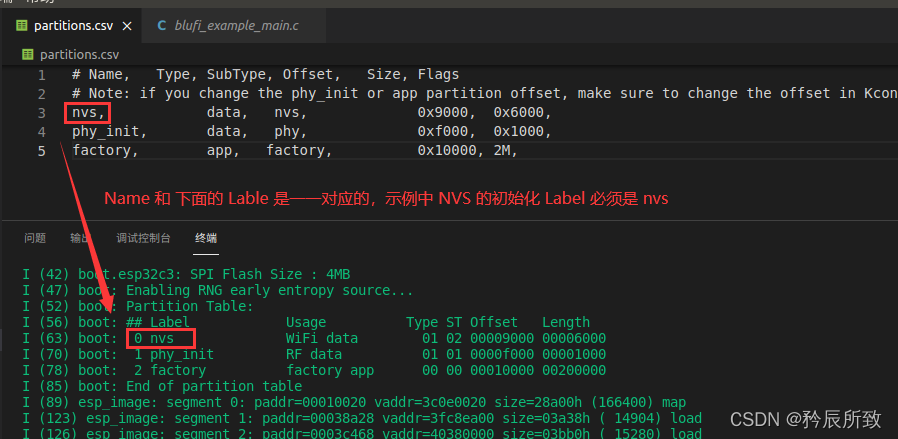Select the 终端 panel tab
This screenshot has width=898, height=439.
point(206,238)
